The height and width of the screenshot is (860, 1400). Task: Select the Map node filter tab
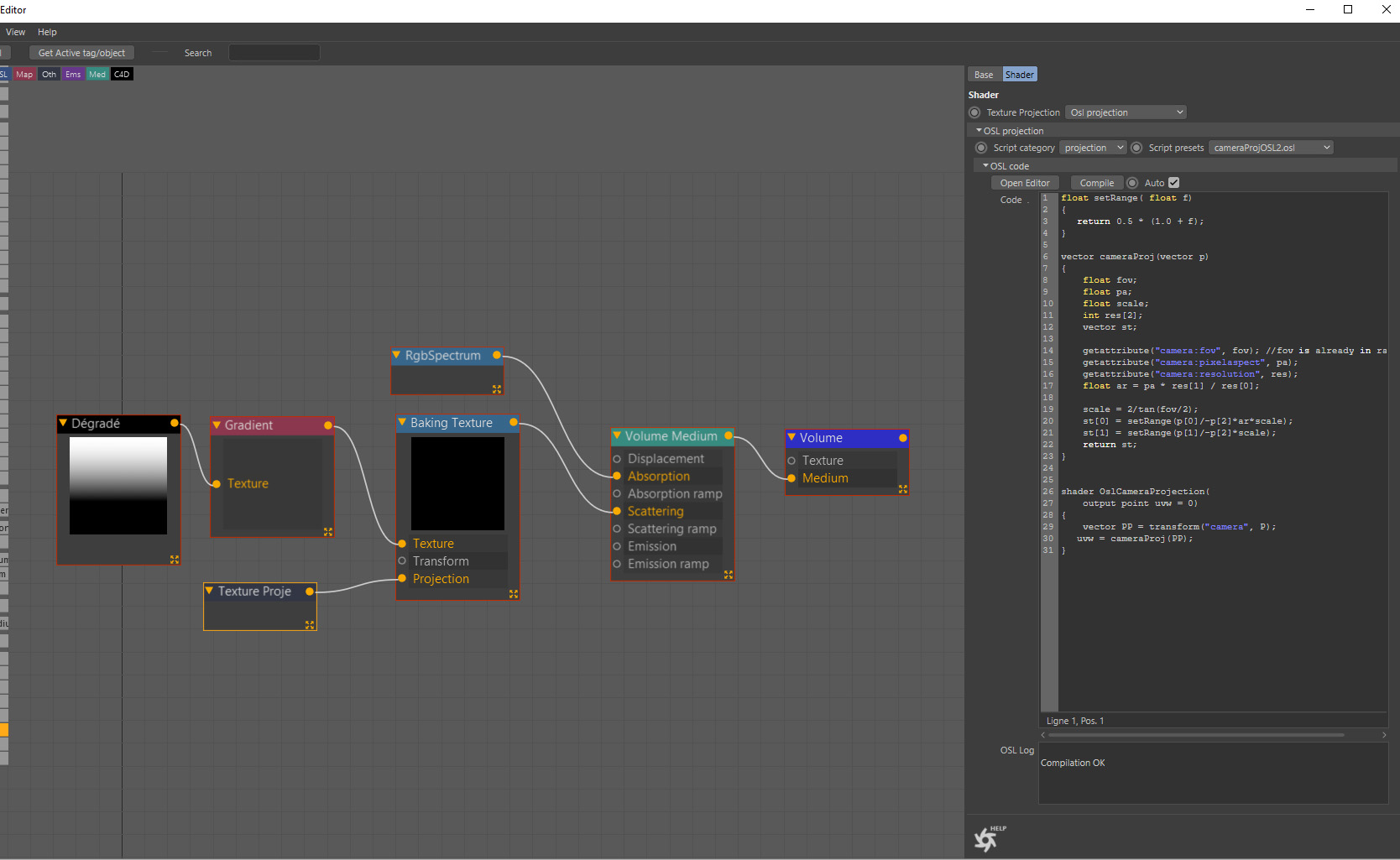coord(24,75)
